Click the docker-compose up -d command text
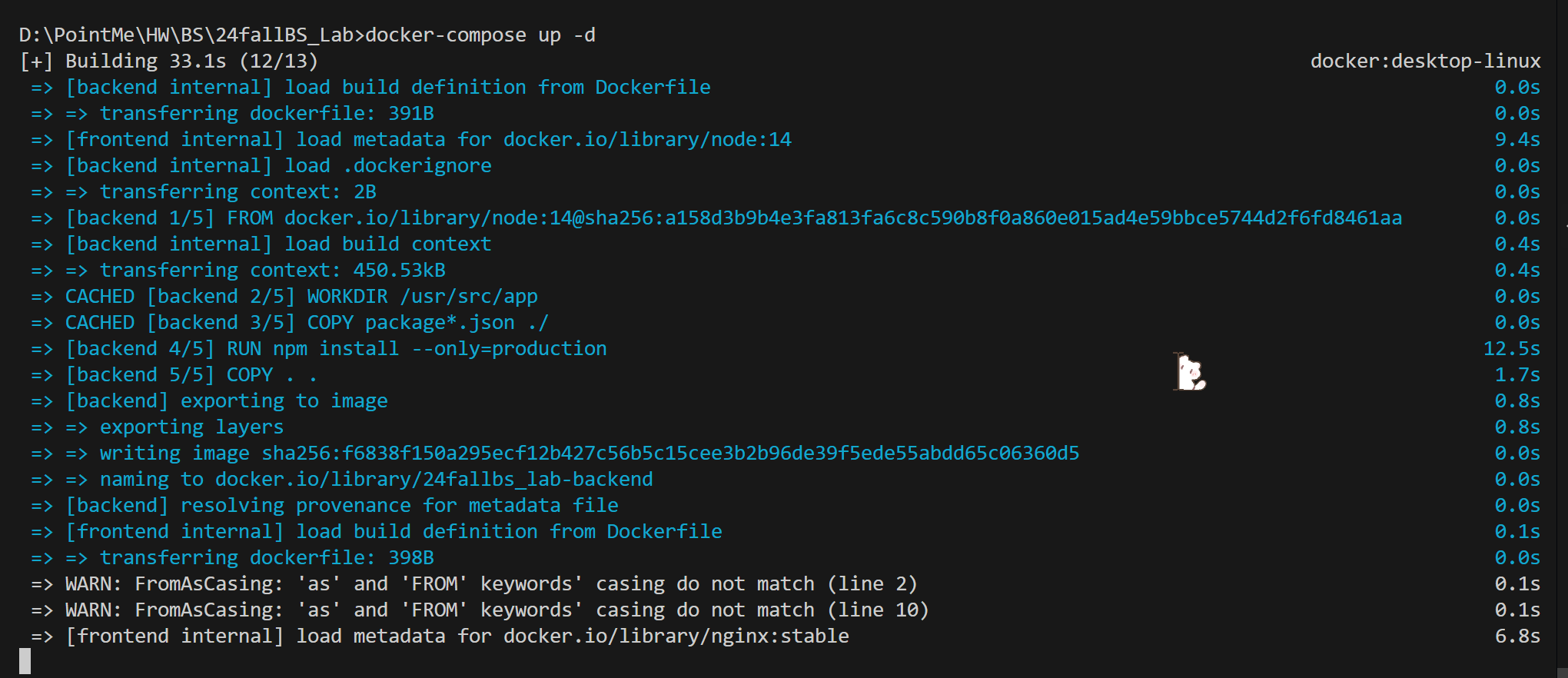The image size is (1568, 678). (480, 35)
